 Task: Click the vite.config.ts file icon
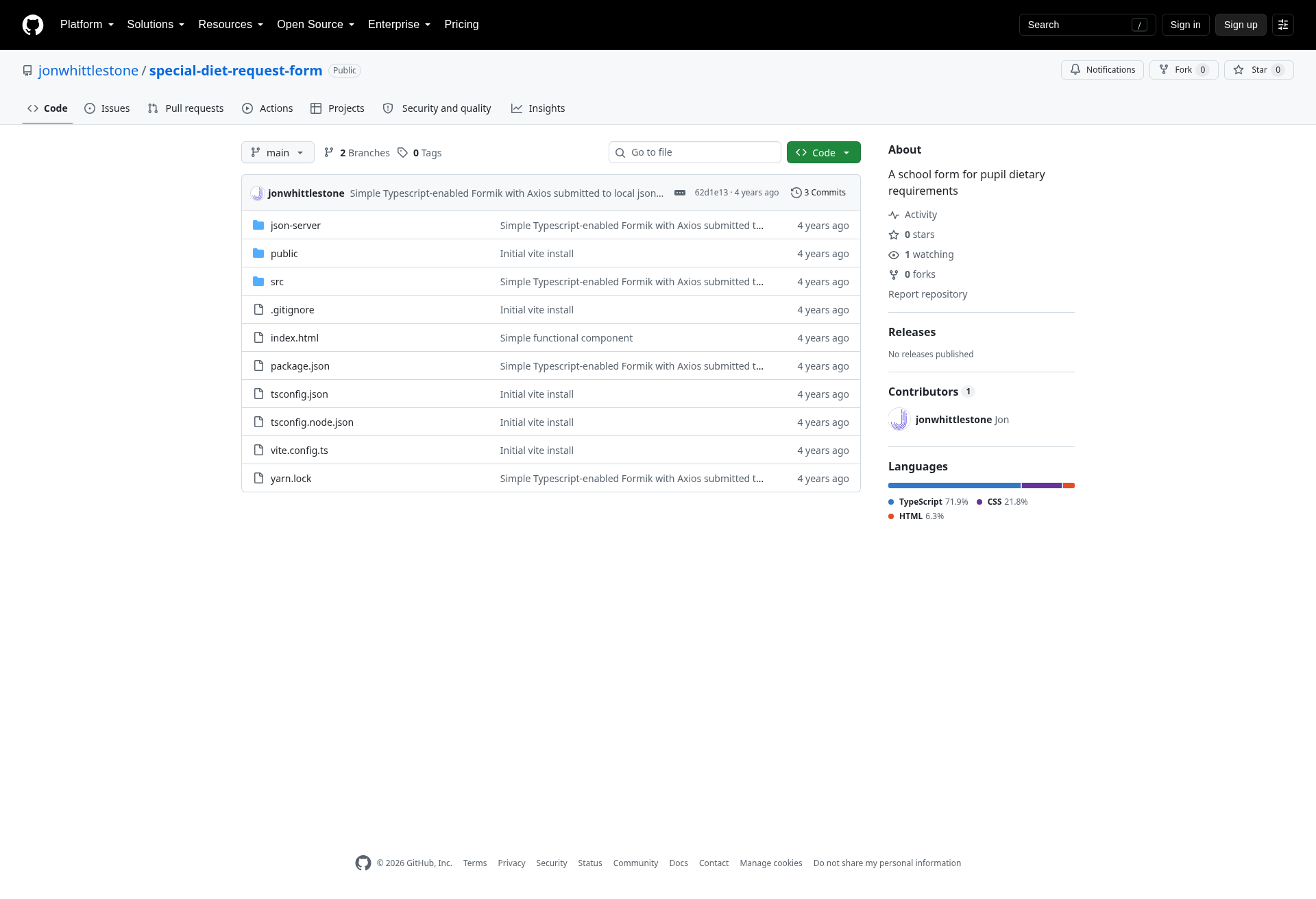258,451
